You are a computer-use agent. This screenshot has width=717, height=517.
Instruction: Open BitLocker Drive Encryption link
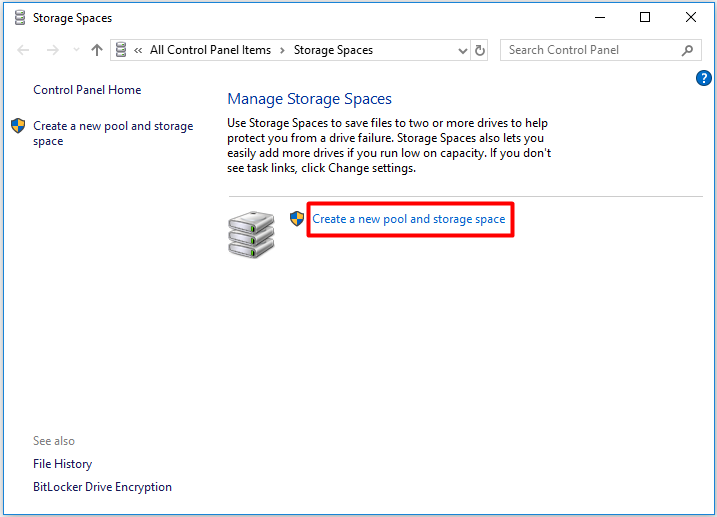coord(102,487)
